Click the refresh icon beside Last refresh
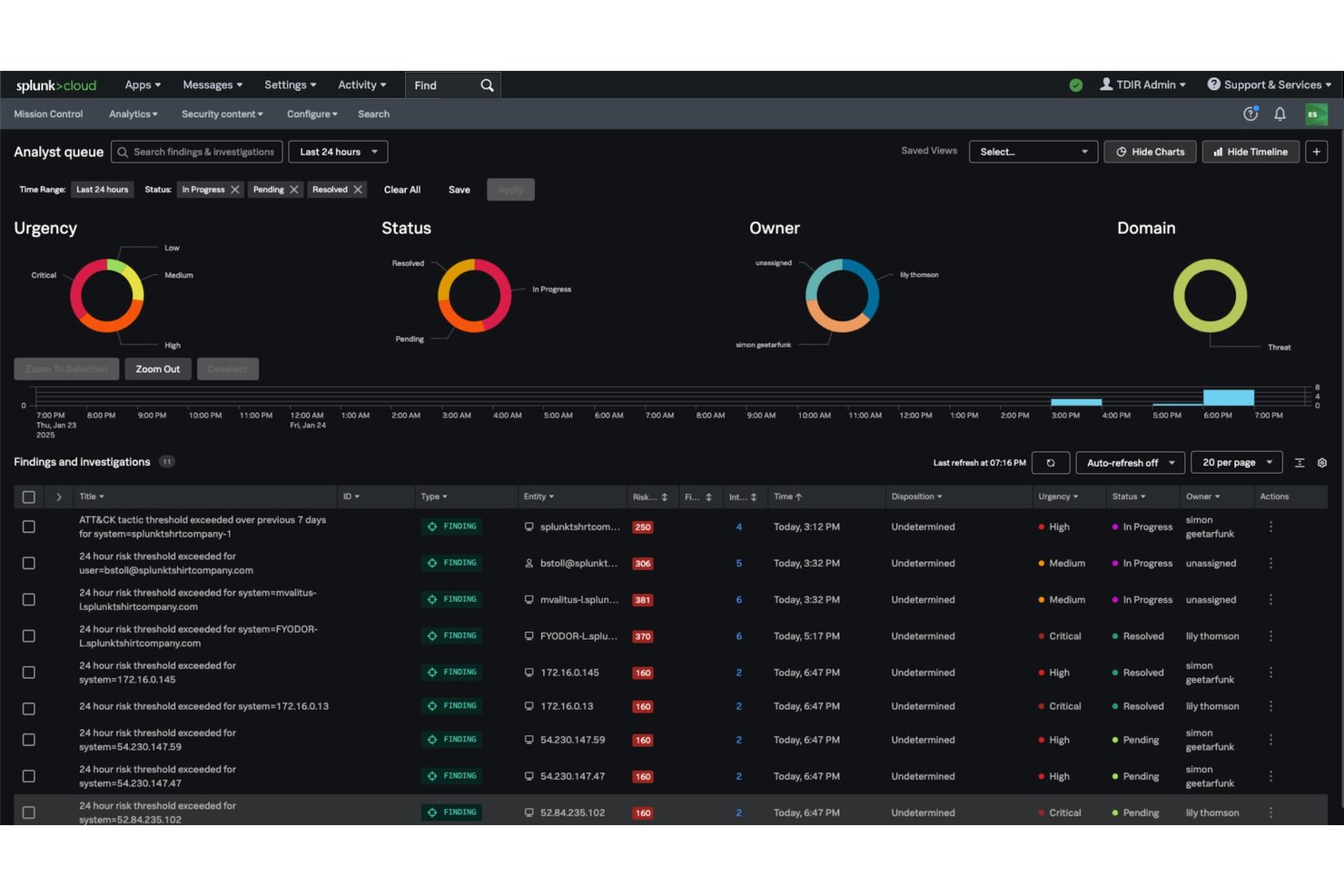 (x=1051, y=463)
